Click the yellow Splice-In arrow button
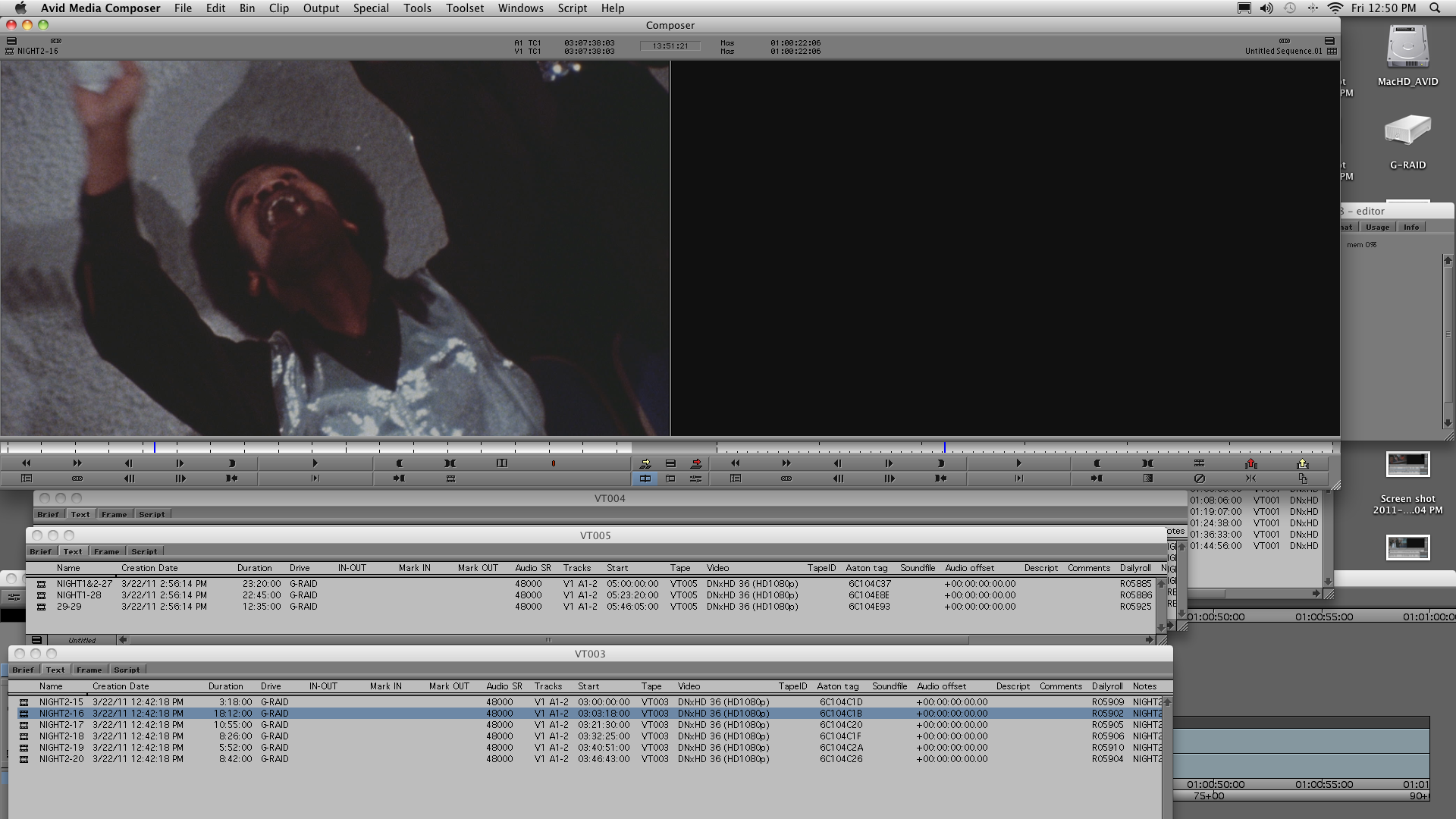 click(645, 463)
